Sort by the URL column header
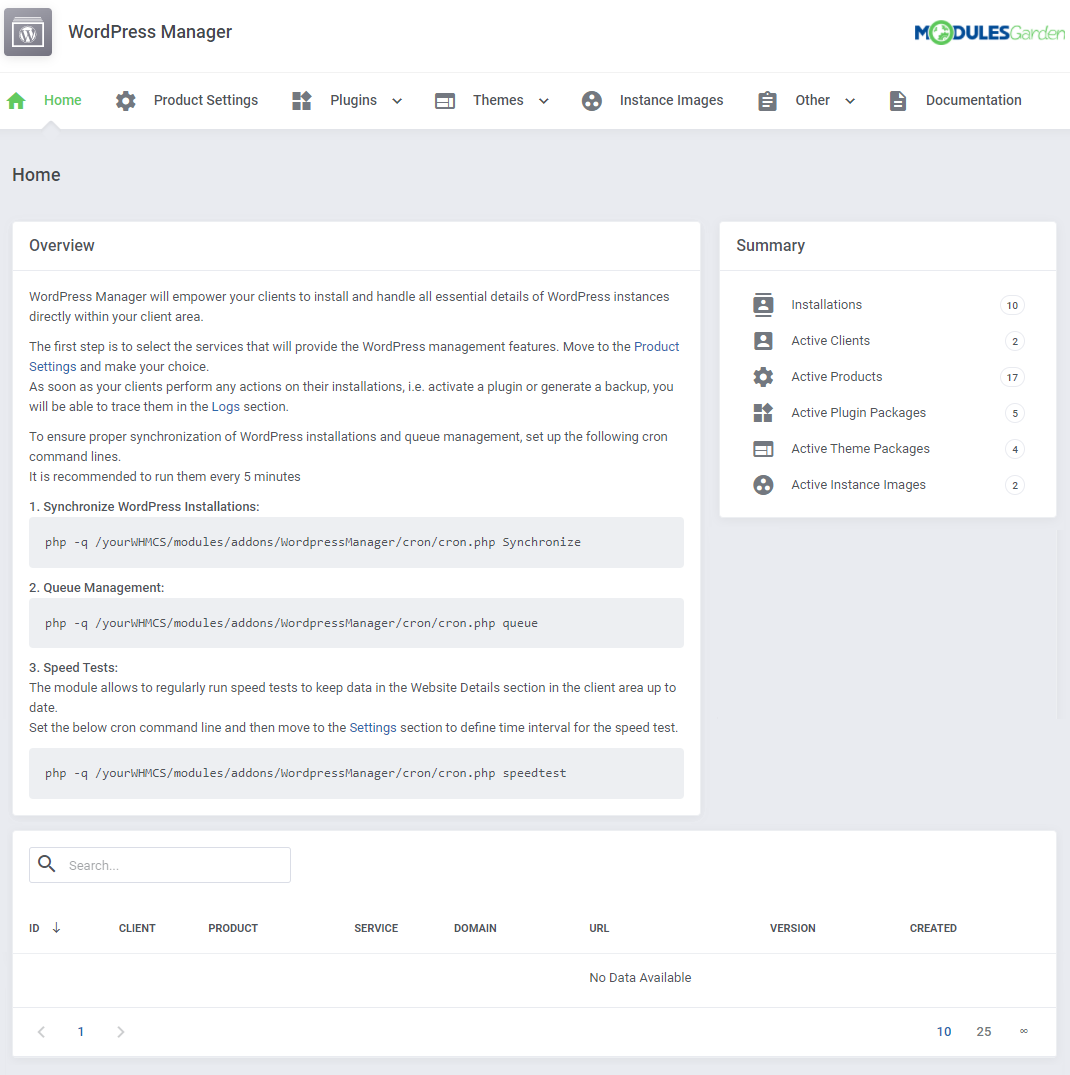 click(599, 928)
